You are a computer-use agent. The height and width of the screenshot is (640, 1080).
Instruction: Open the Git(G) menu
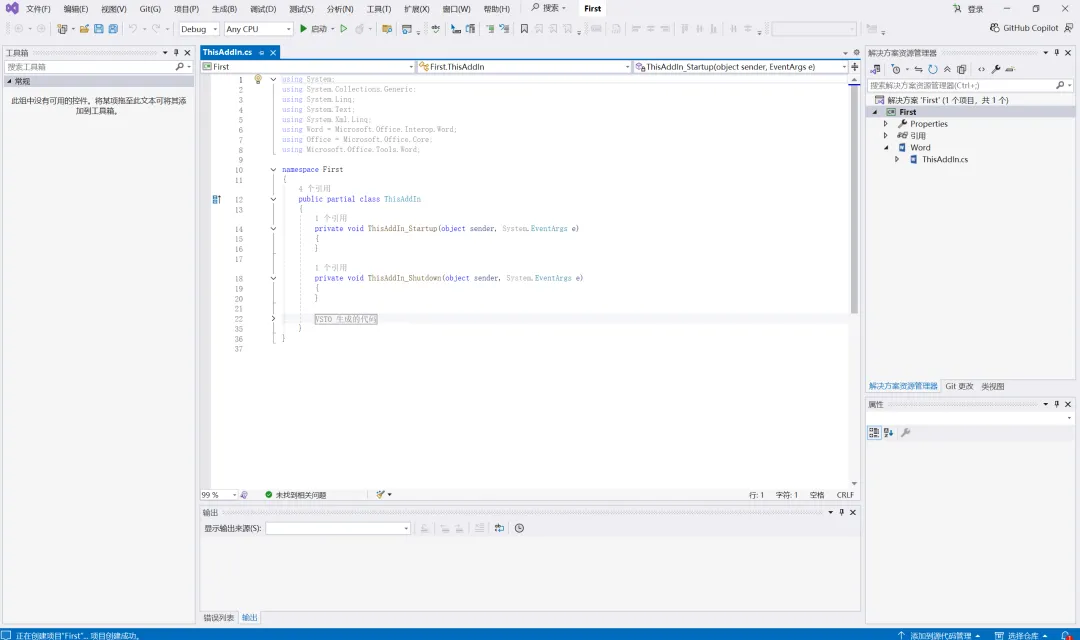pyautogui.click(x=150, y=9)
